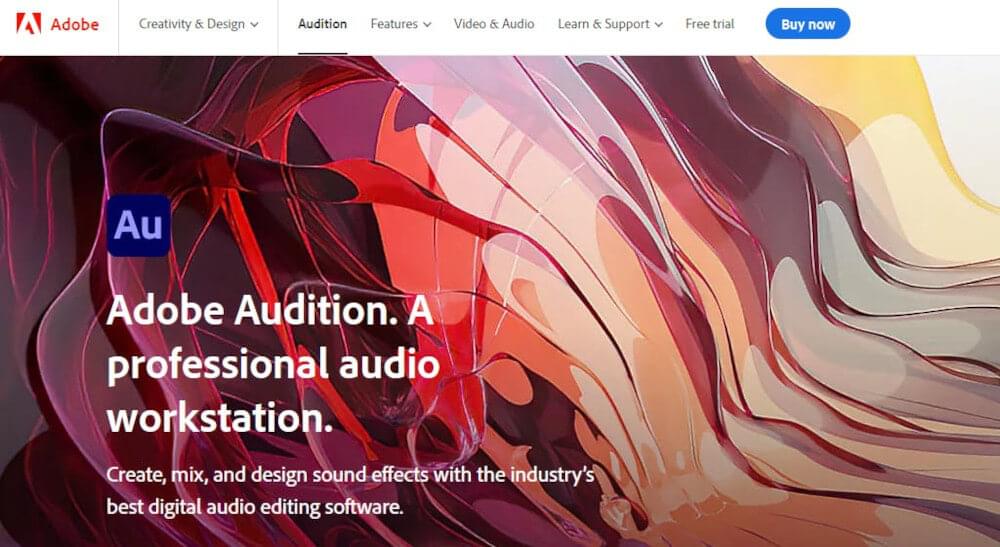Click the sound effects description paragraph

point(351,491)
